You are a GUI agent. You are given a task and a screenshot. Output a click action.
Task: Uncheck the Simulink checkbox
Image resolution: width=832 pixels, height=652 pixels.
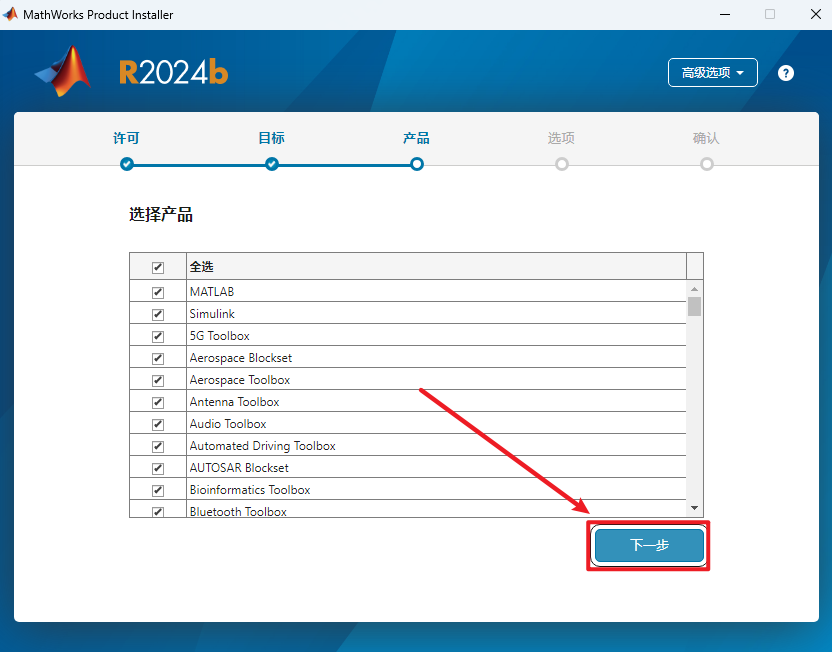click(158, 315)
